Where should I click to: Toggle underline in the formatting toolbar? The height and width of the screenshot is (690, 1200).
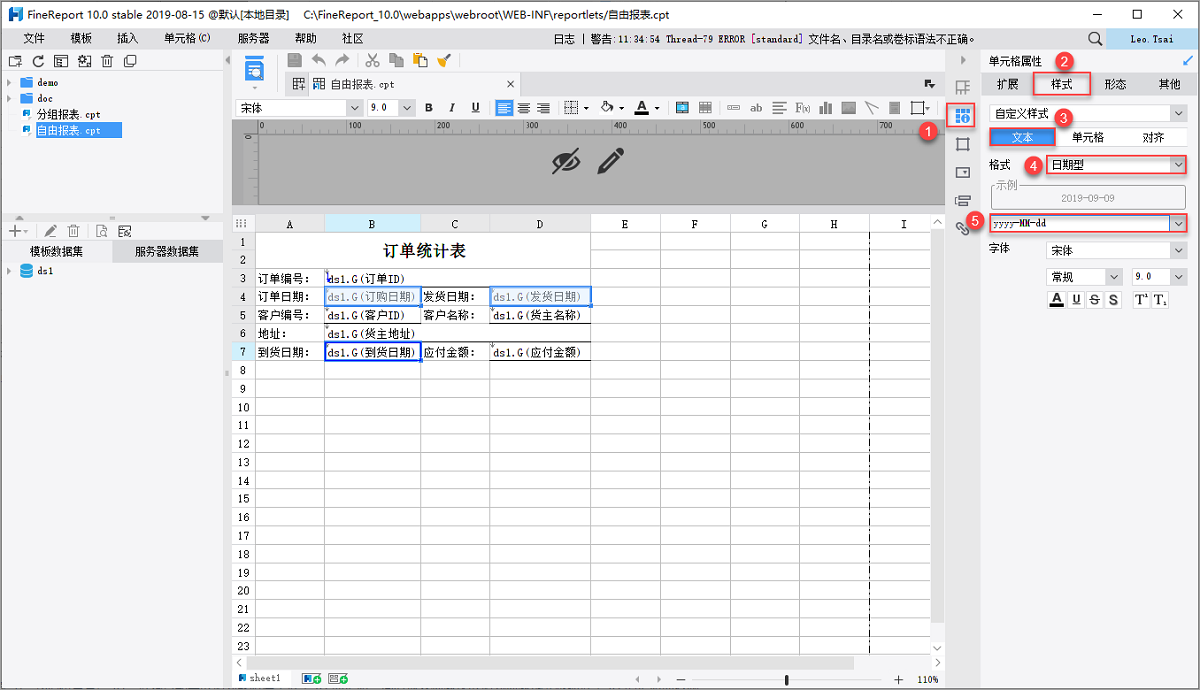475,108
